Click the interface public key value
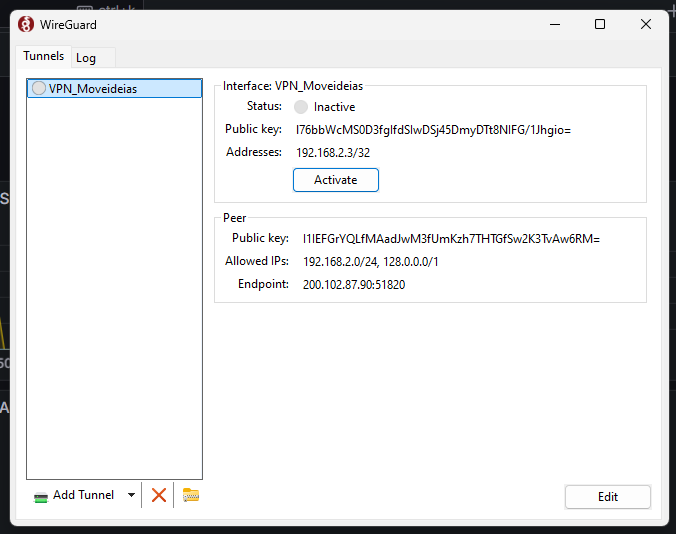Screen dimensions: 676x534 [433, 130]
